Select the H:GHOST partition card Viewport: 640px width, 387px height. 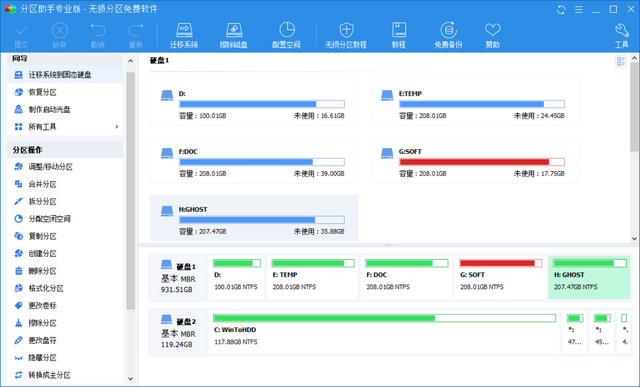click(254, 218)
